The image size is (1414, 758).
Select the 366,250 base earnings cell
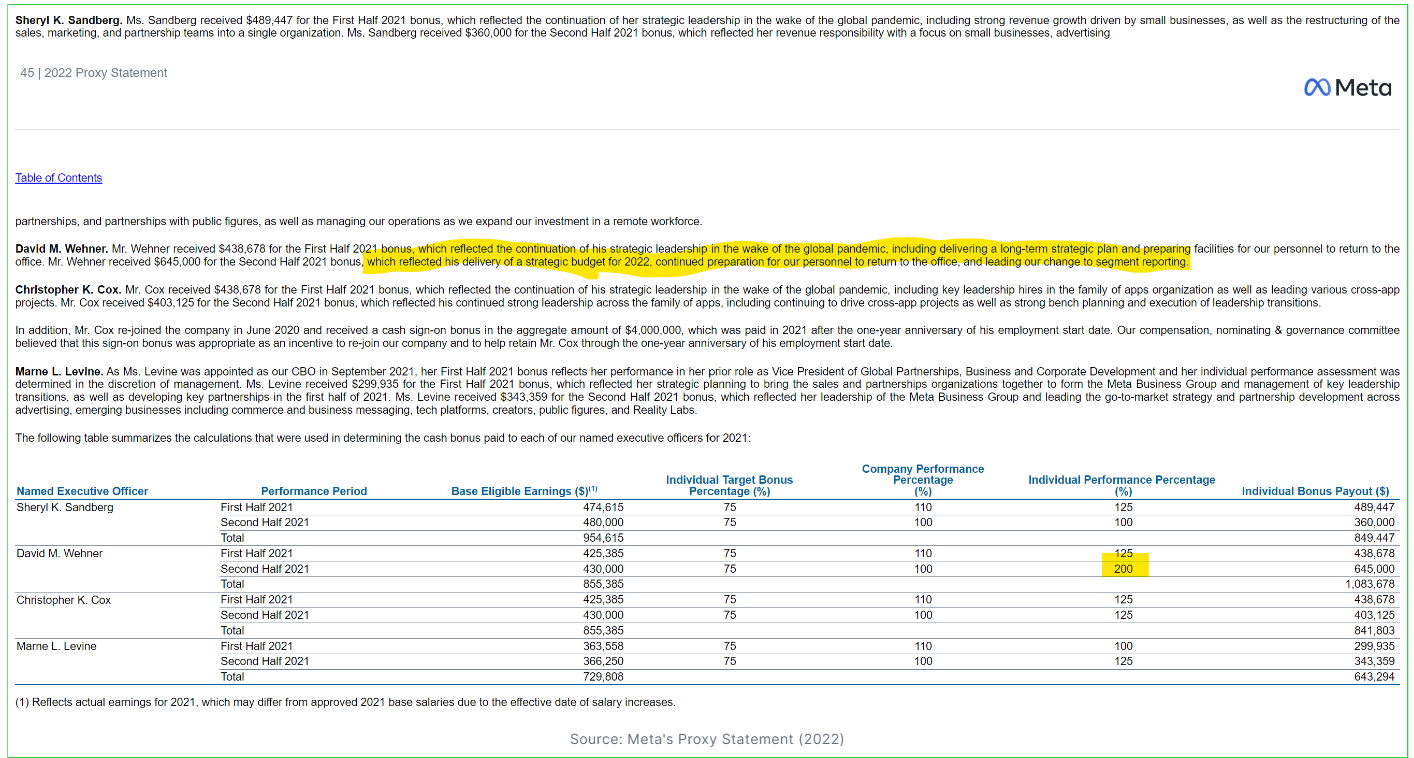(603, 661)
